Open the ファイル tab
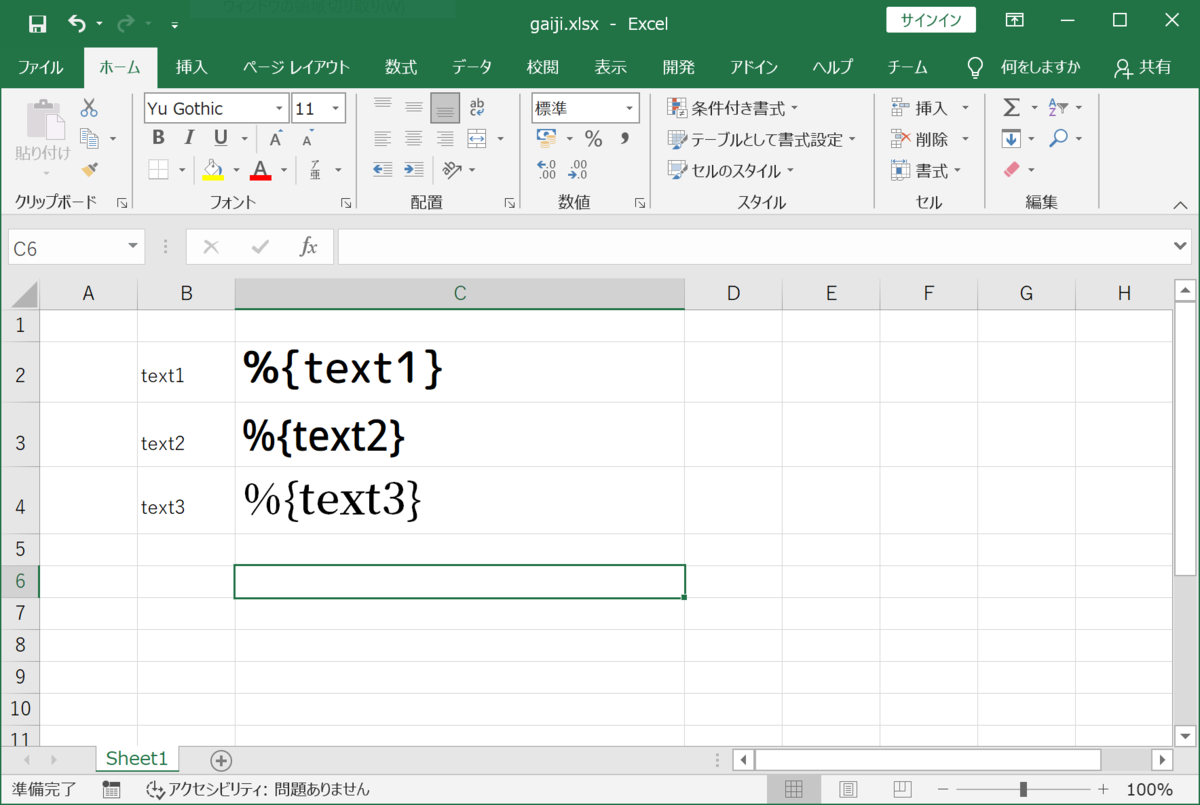This screenshot has width=1200, height=805. pyautogui.click(x=41, y=67)
